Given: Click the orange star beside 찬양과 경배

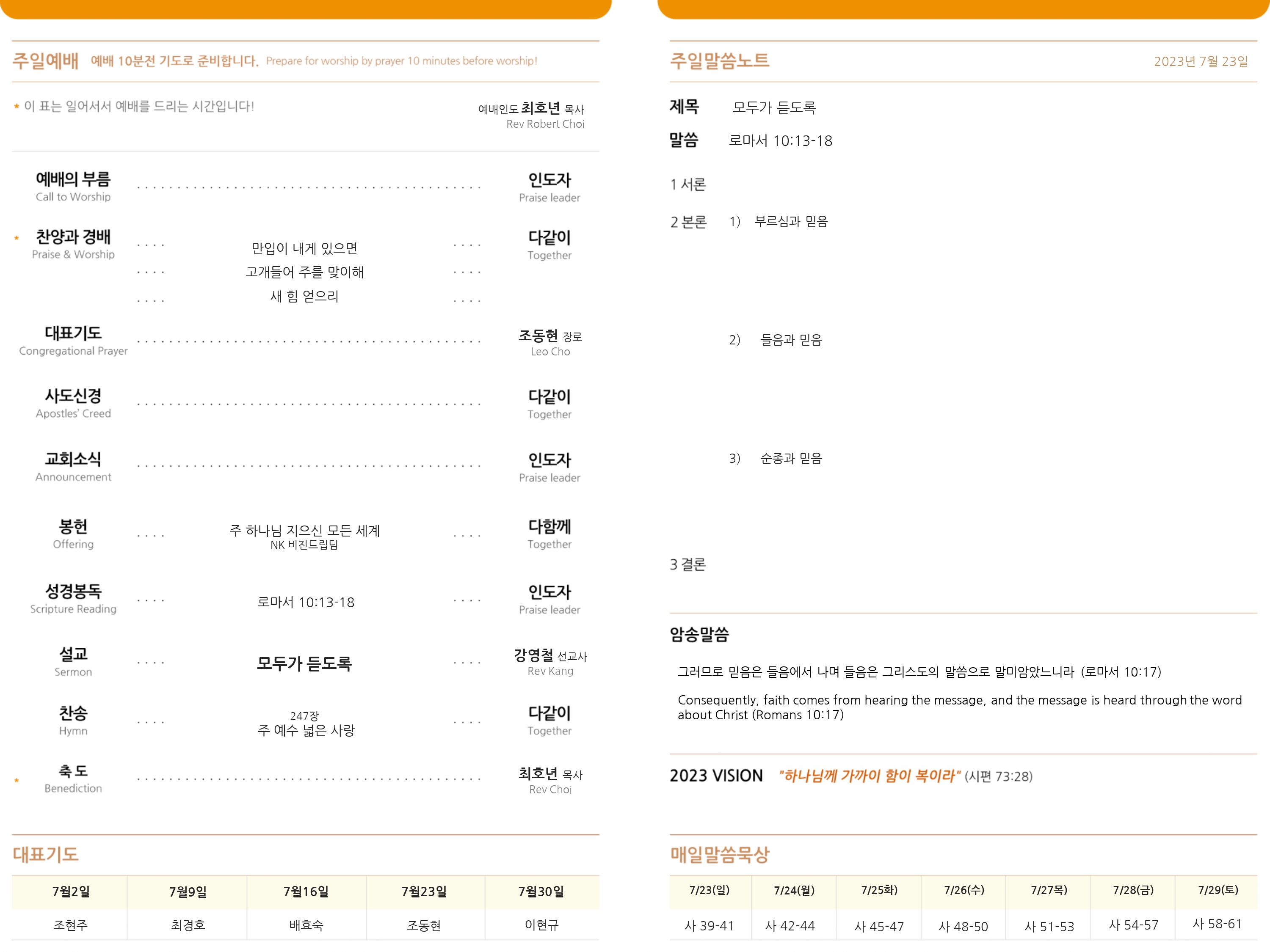Looking at the screenshot, I should [x=17, y=237].
